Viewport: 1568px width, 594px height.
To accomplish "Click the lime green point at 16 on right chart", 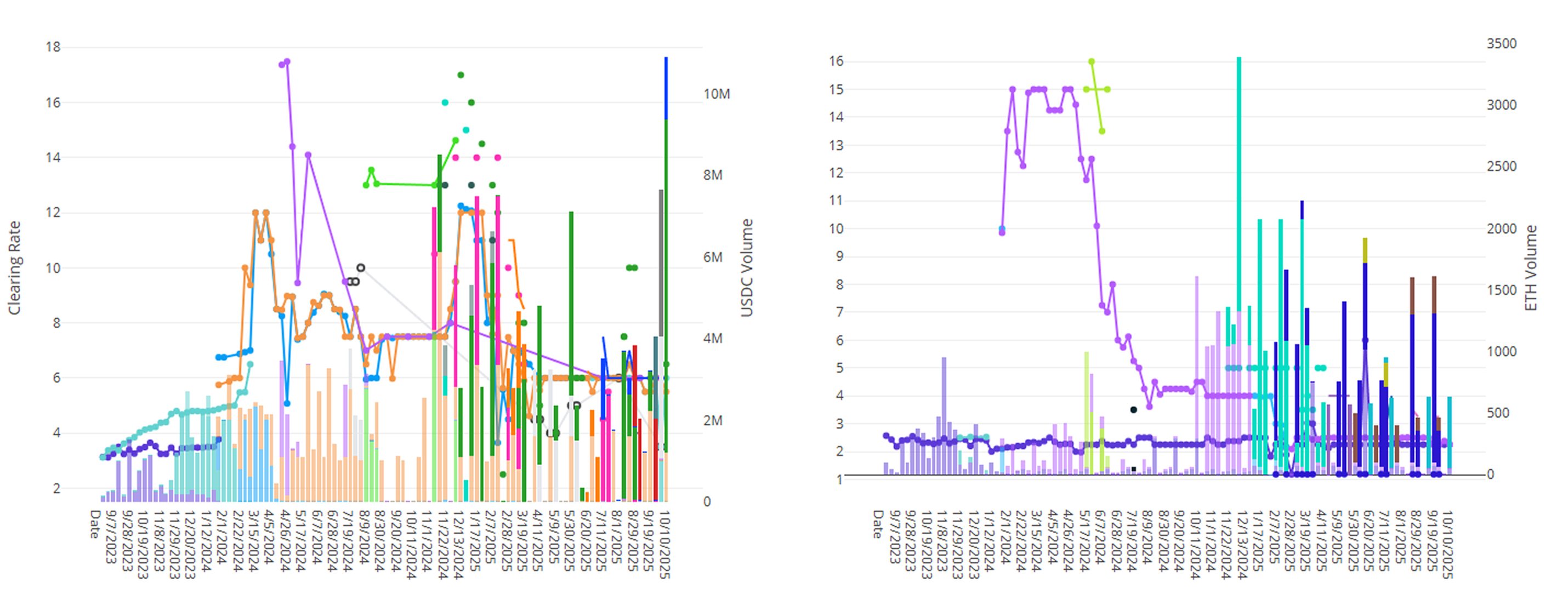I will point(1092,61).
